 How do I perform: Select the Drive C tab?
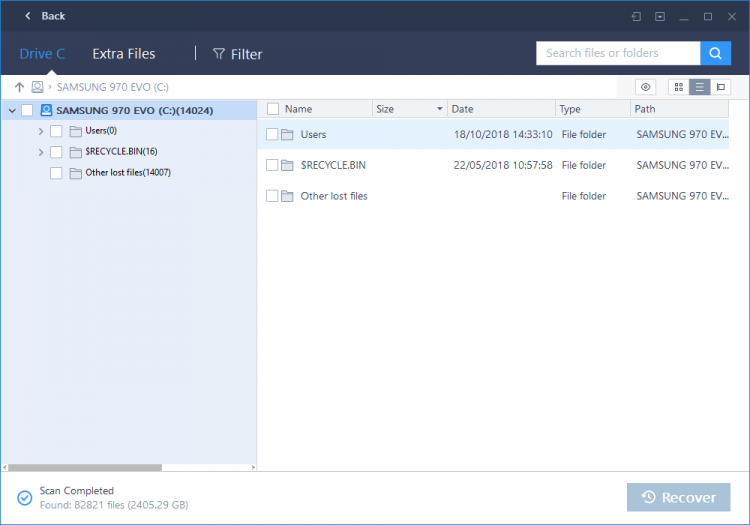(42, 54)
